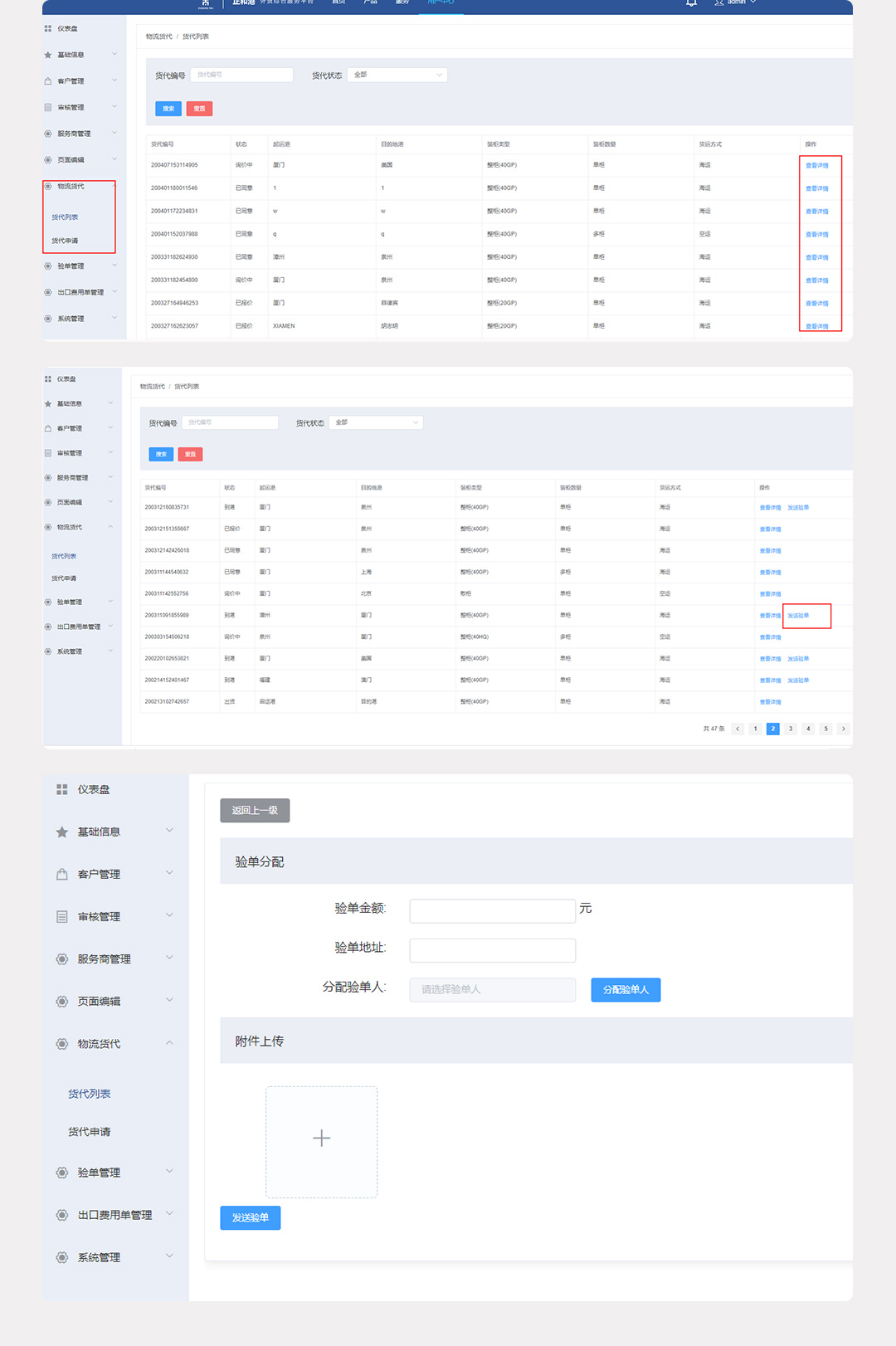The width and height of the screenshot is (896, 1346).
Task: Click the bag icon for 客户管理 in the 验单分配 page sidebar
Action: pyautogui.click(x=61, y=874)
